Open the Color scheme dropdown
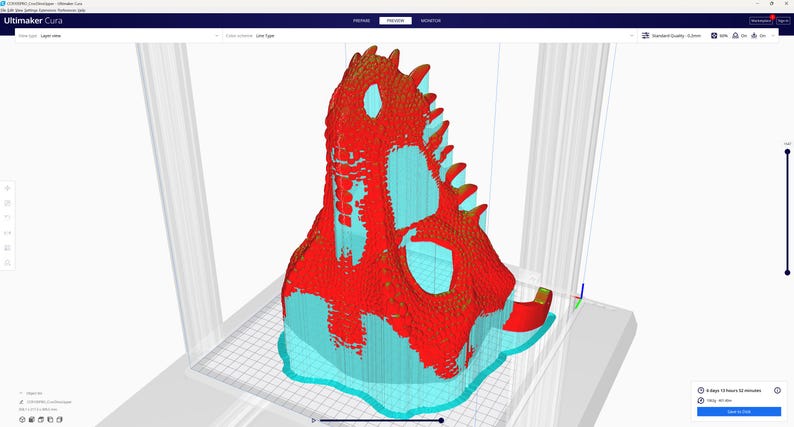The height and width of the screenshot is (427, 794). (x=429, y=36)
